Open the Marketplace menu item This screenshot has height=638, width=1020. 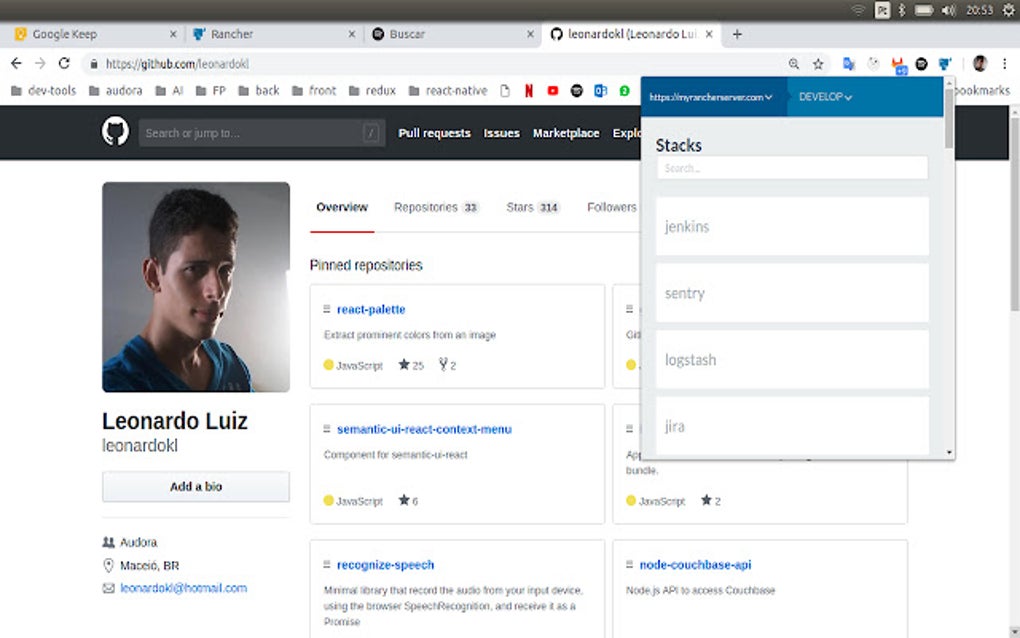[x=566, y=132]
